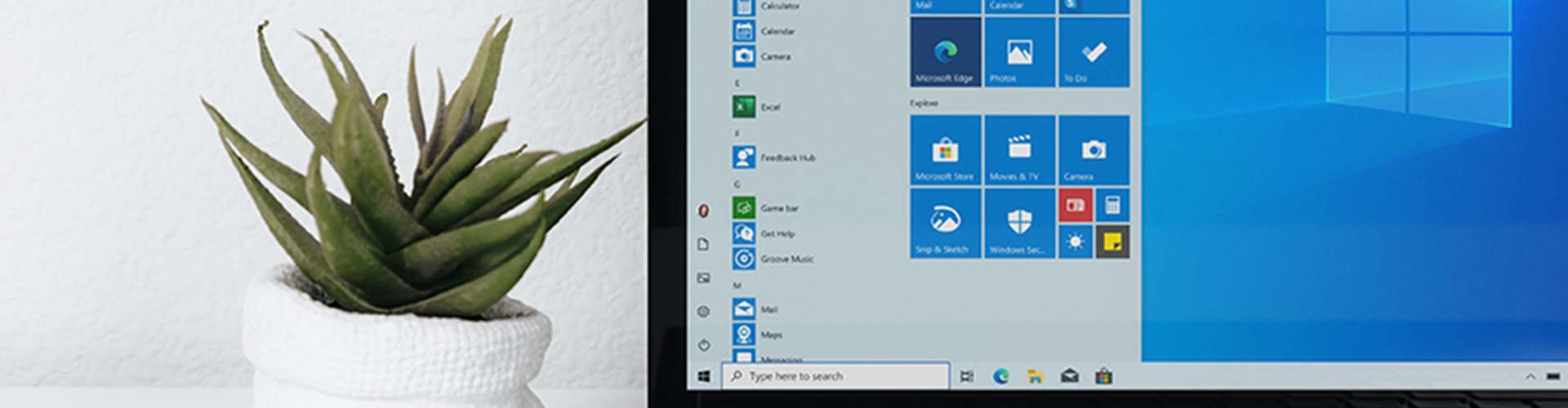Image resolution: width=1568 pixels, height=408 pixels.
Task: Click the 'G' letter group header
Action: point(737,184)
